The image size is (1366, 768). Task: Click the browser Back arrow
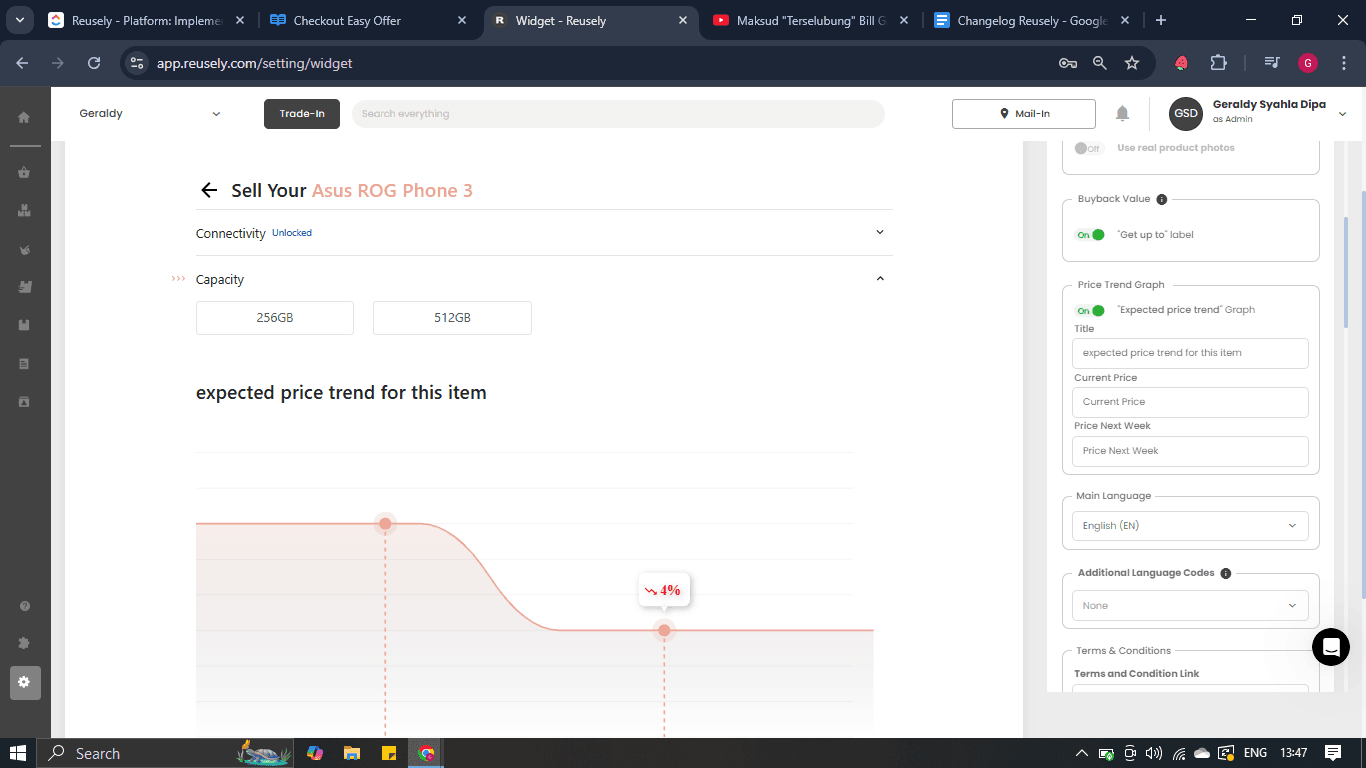(22, 62)
